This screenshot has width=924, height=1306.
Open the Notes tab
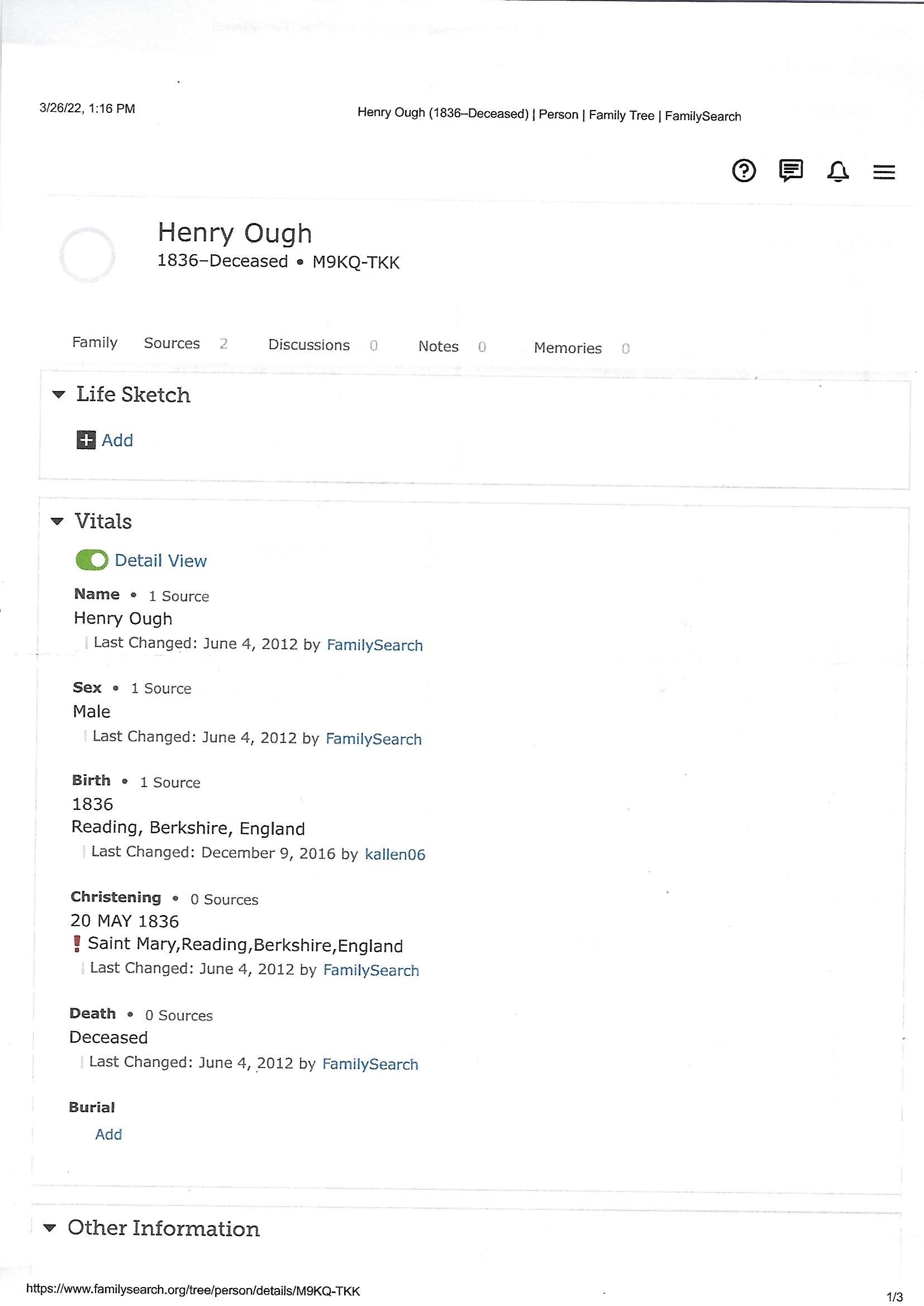point(438,346)
